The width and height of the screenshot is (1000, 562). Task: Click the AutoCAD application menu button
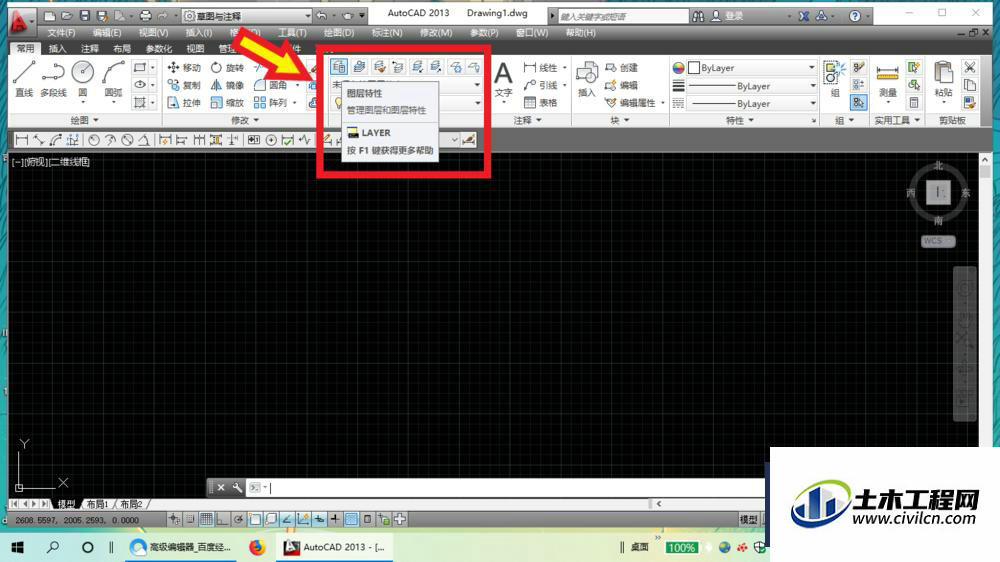(20, 21)
